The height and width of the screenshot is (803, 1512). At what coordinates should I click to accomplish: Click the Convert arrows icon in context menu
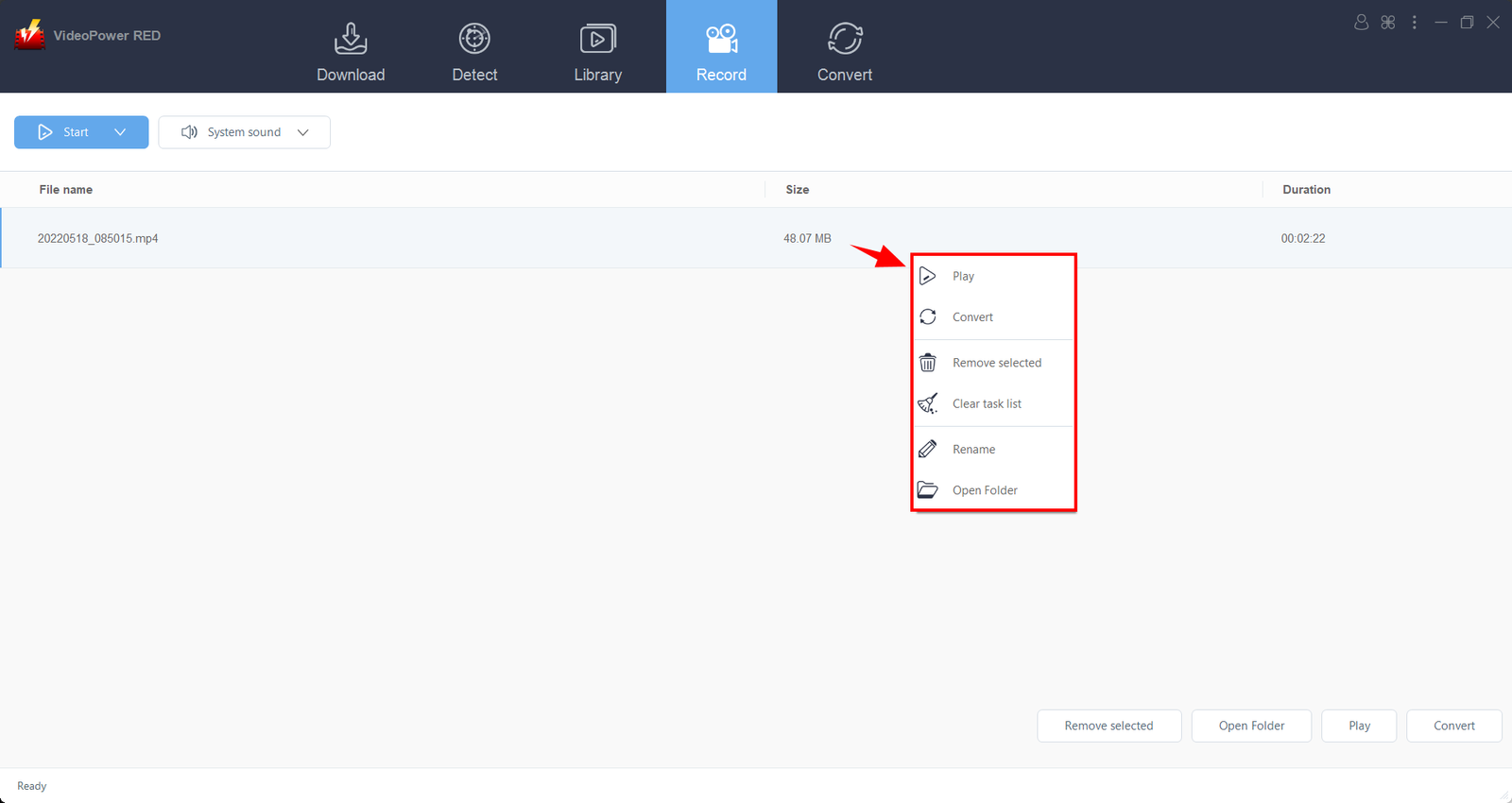pos(928,316)
